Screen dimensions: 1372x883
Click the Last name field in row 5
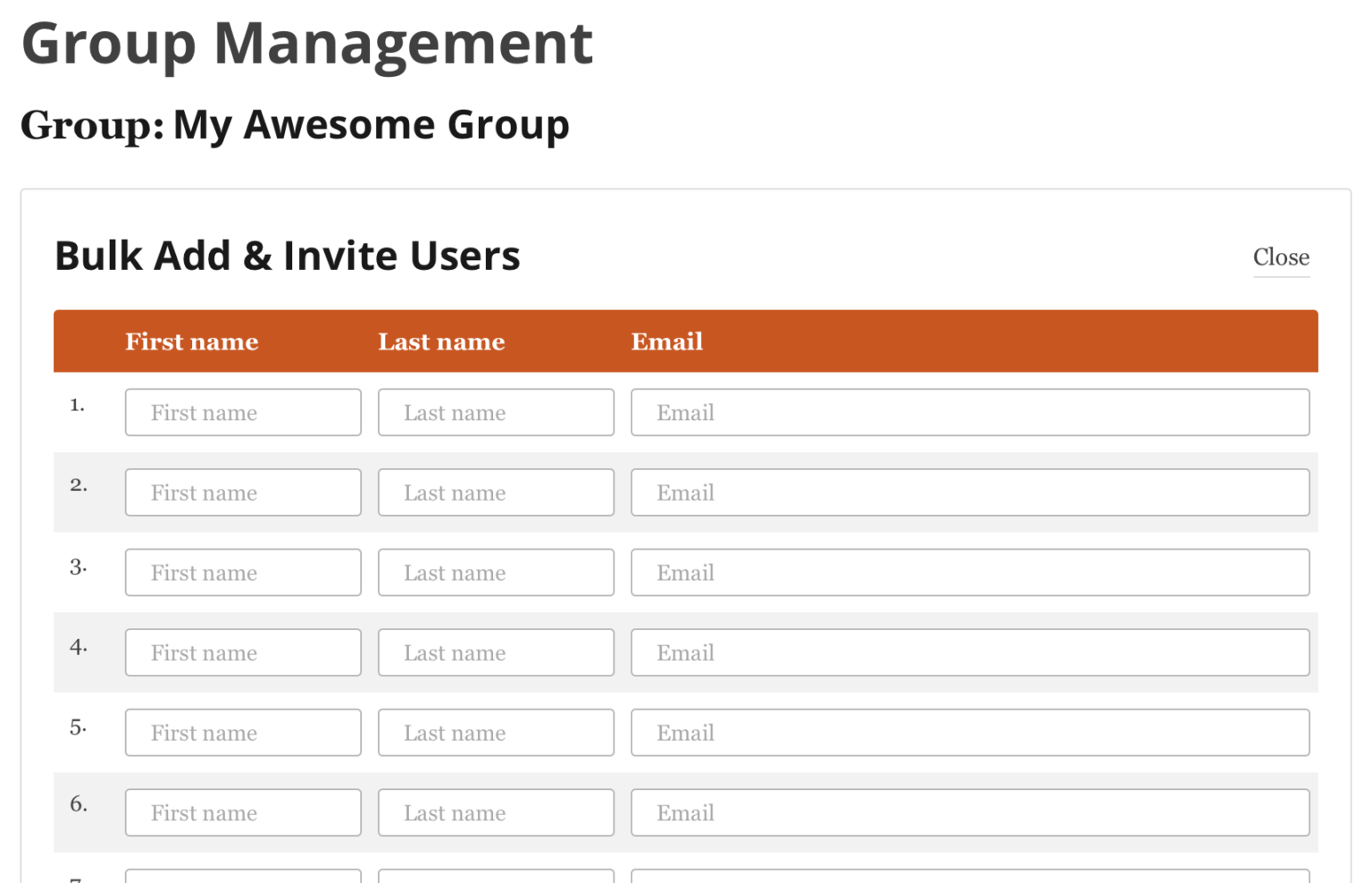tap(496, 732)
